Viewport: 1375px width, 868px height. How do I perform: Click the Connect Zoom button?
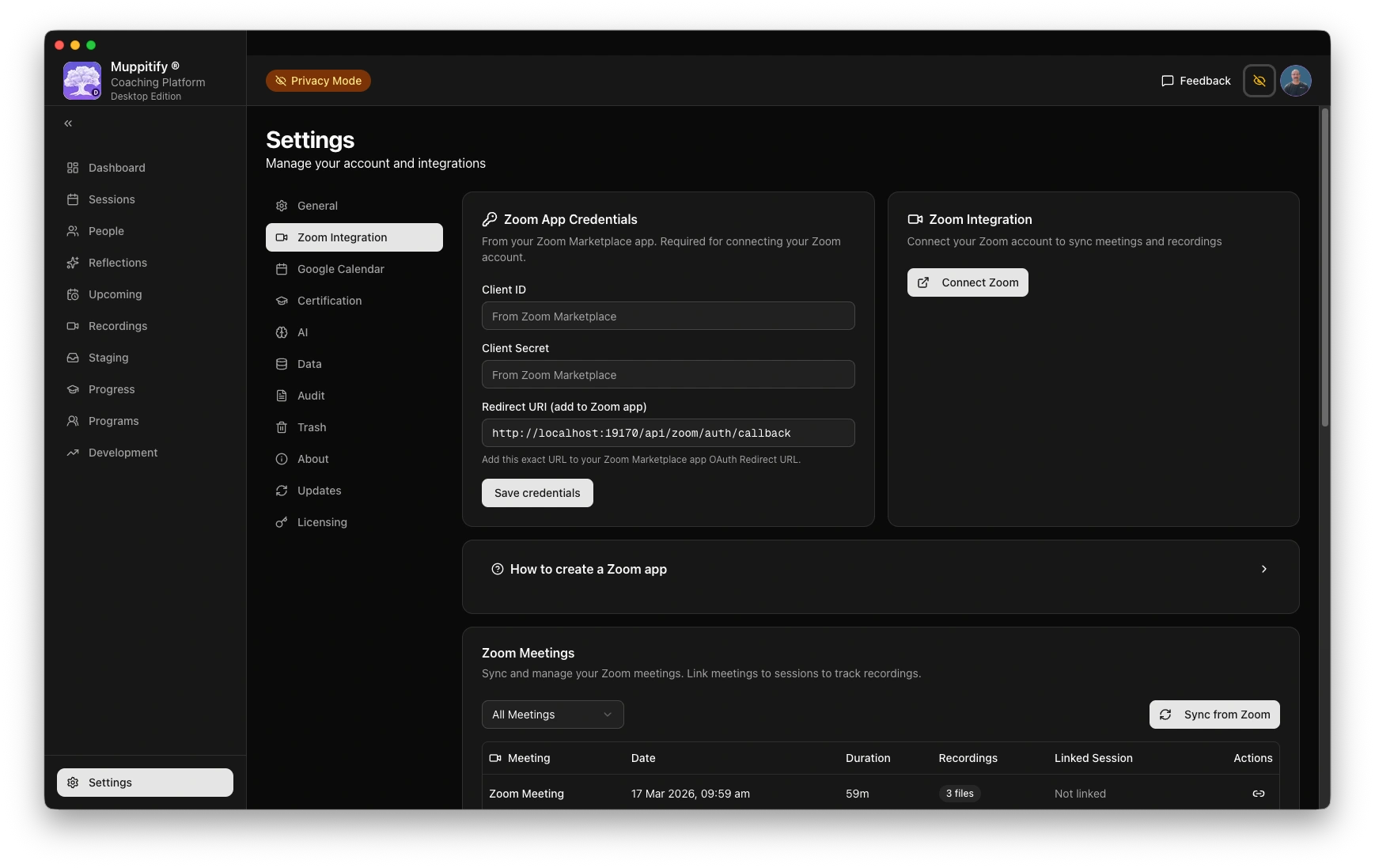967,282
